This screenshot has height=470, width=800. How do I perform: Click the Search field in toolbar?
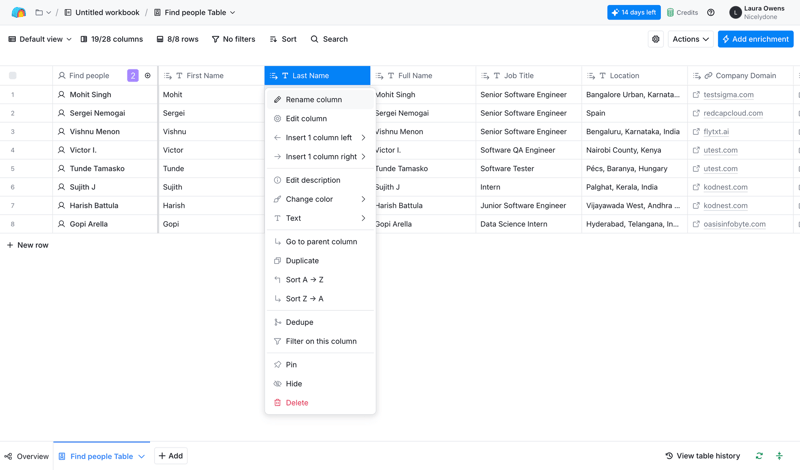click(329, 39)
